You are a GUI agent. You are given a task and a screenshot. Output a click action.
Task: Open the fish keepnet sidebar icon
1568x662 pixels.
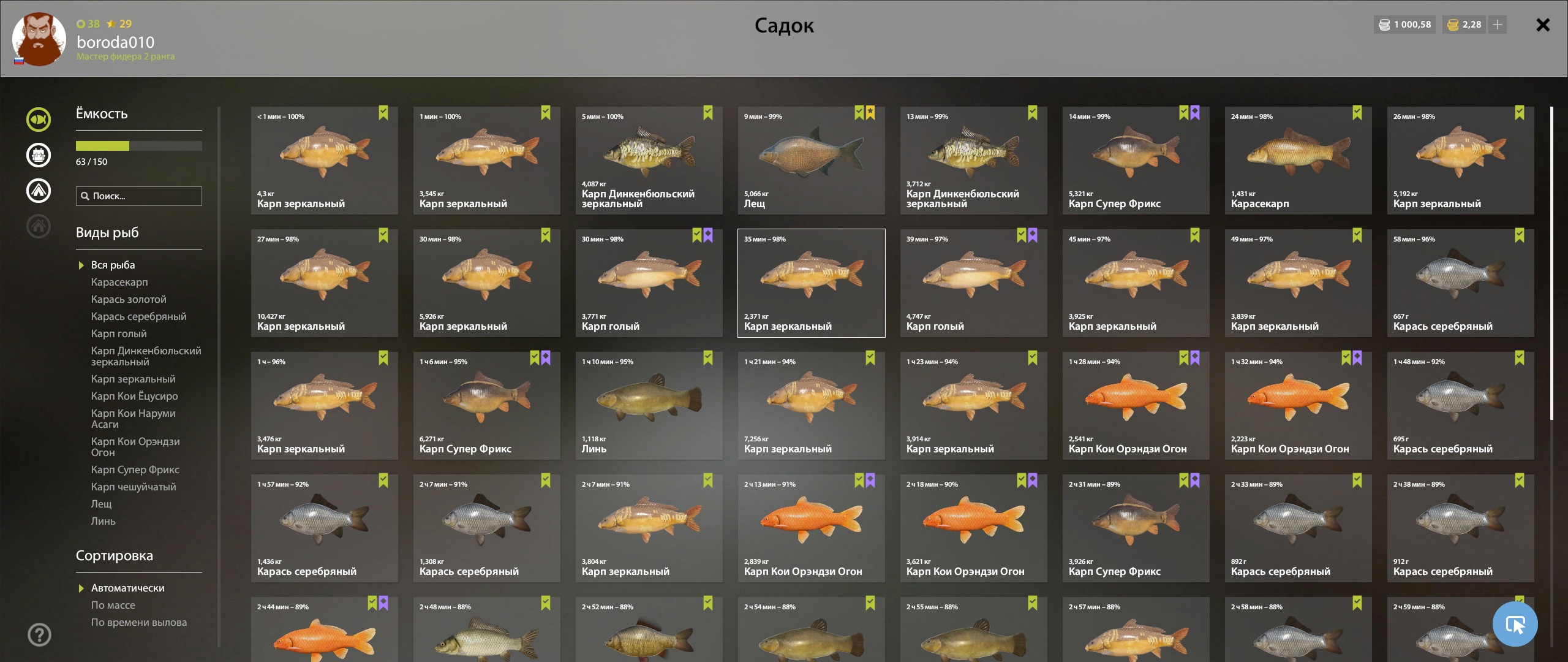(x=39, y=120)
